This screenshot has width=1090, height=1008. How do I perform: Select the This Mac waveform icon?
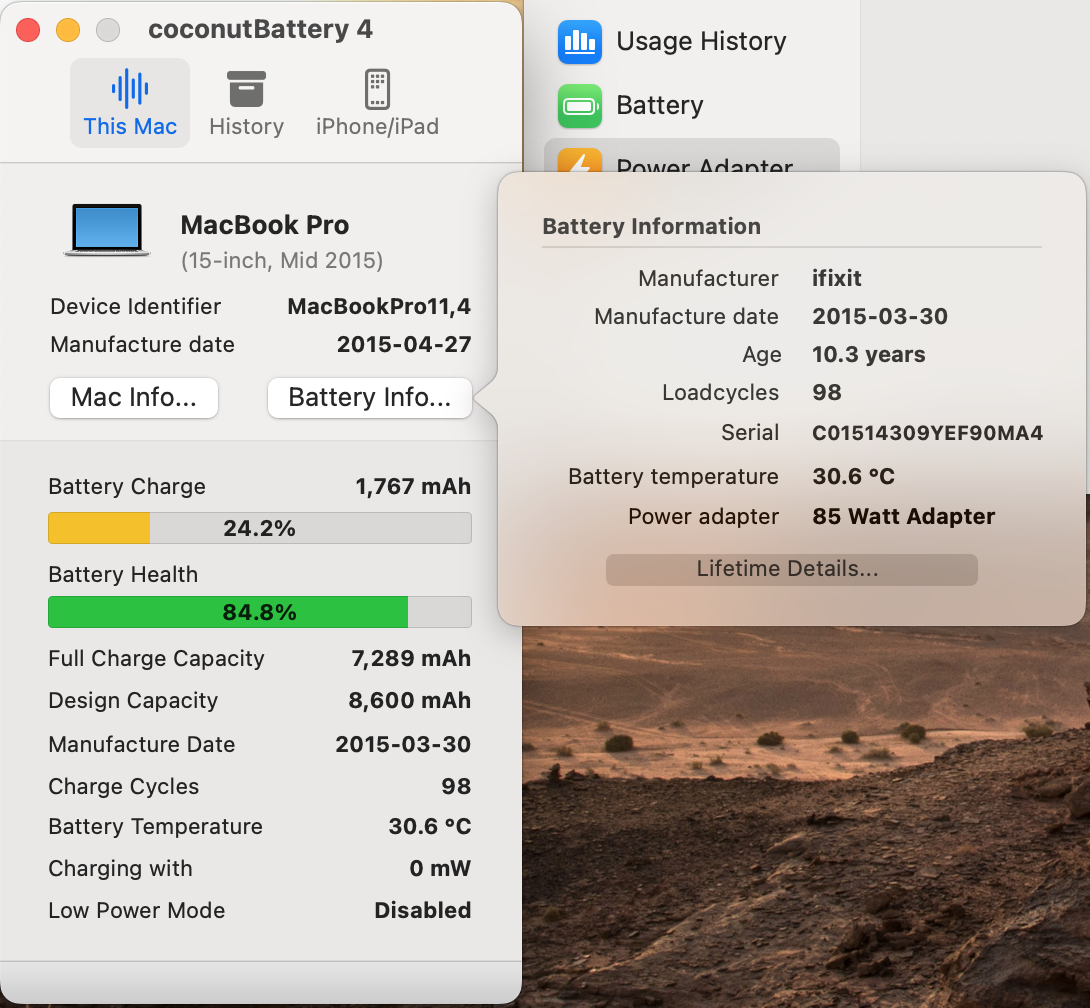click(x=130, y=88)
